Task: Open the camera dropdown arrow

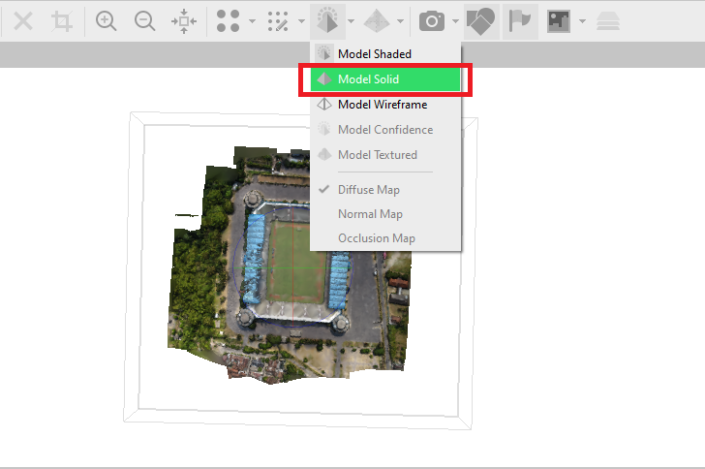Action: point(455,21)
